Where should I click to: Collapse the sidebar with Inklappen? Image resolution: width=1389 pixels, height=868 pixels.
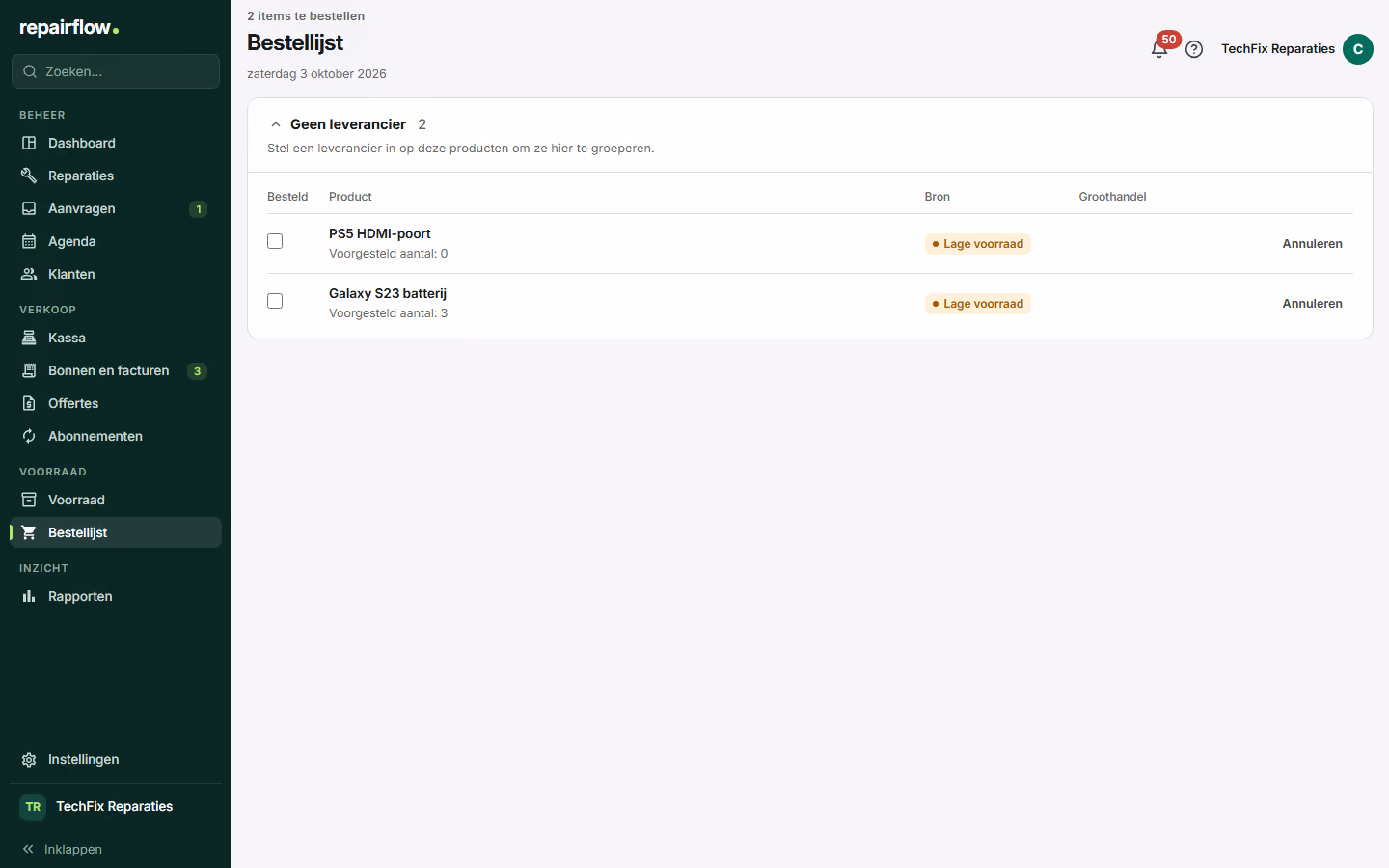(x=63, y=849)
